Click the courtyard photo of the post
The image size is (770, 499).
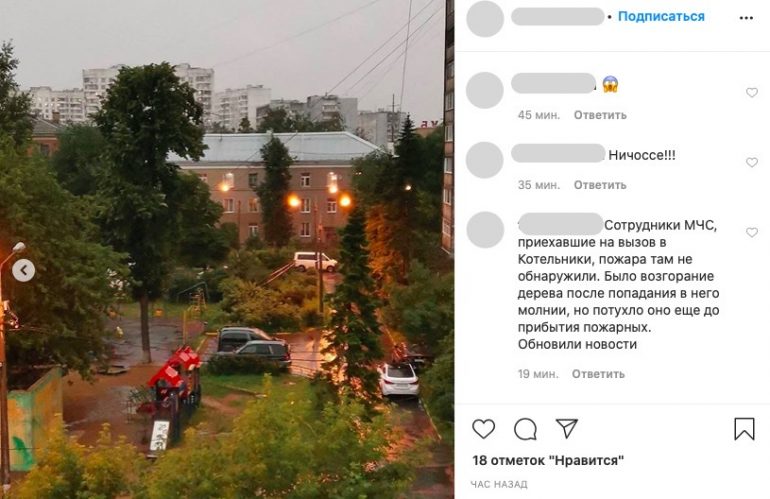pos(227,250)
